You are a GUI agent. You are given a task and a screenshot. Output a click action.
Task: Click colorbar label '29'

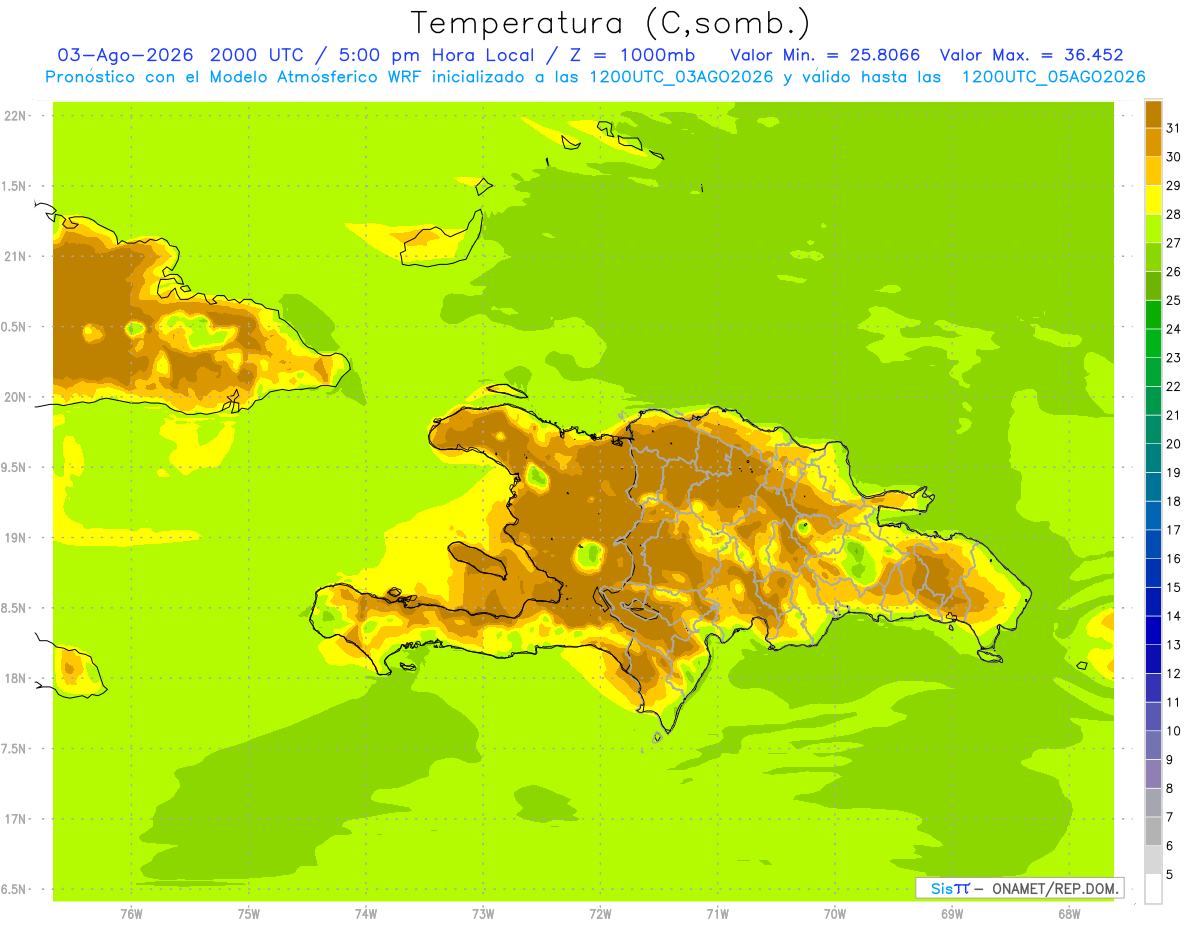(x=1174, y=186)
